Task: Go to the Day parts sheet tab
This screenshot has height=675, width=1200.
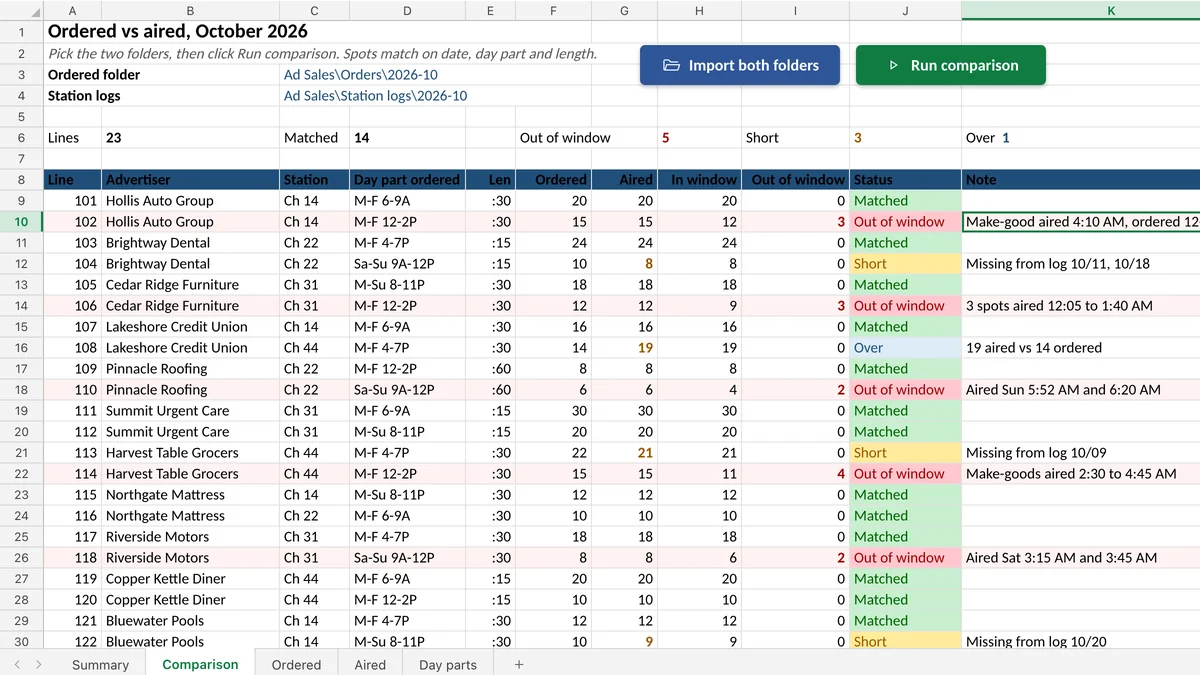Action: 448,664
